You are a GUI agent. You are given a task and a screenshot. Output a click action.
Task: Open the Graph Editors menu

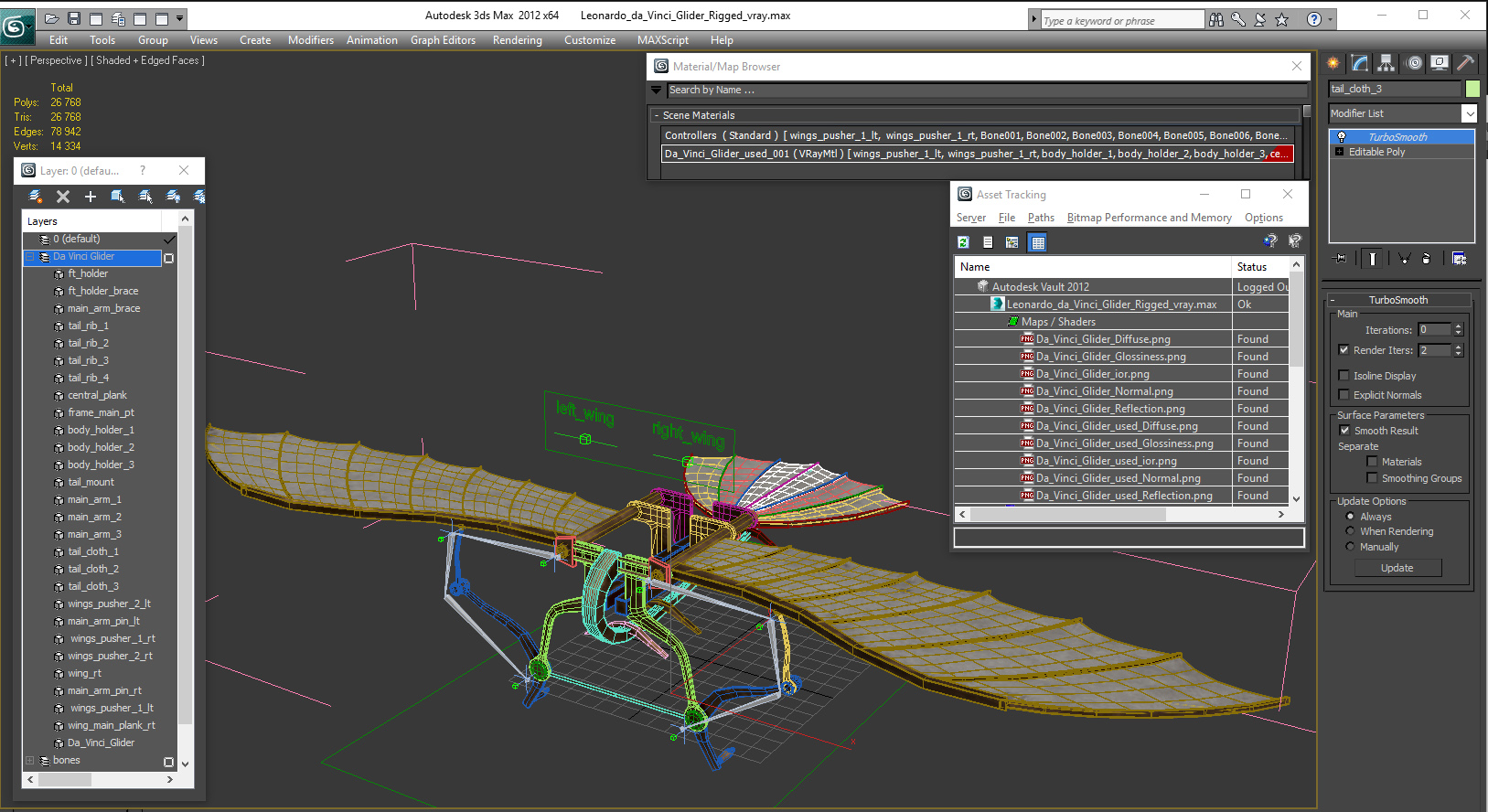[x=443, y=40]
